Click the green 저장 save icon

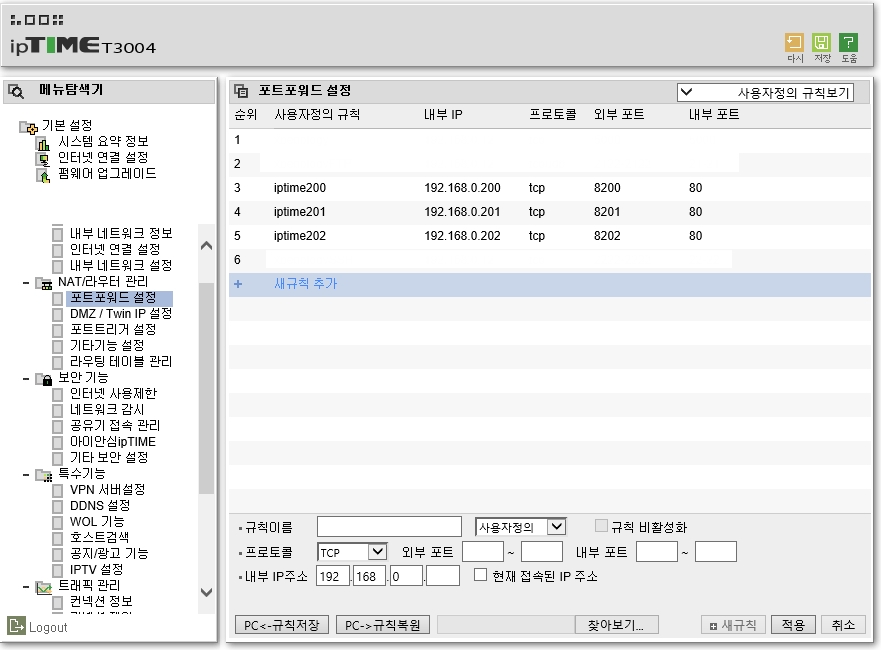point(821,43)
